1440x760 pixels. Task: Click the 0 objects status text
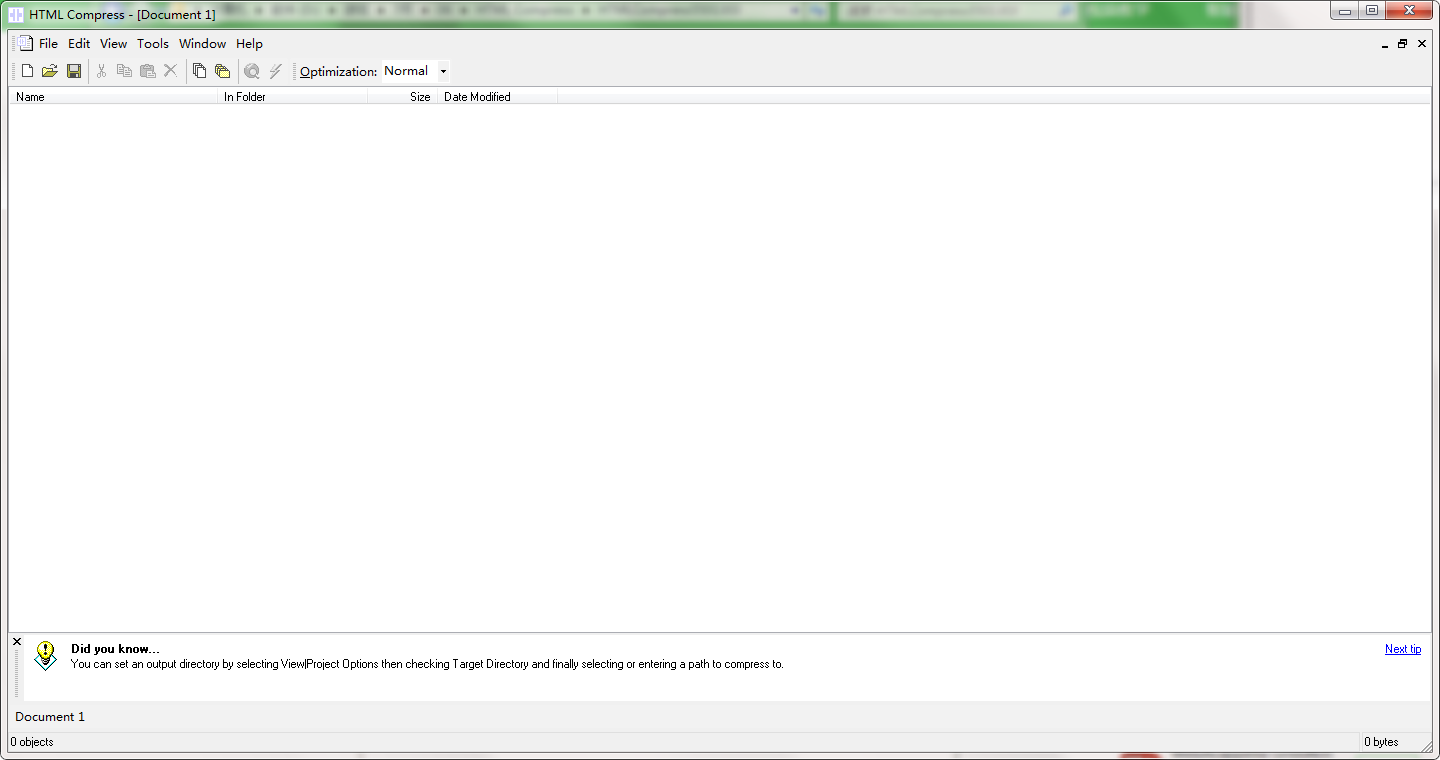(x=32, y=742)
